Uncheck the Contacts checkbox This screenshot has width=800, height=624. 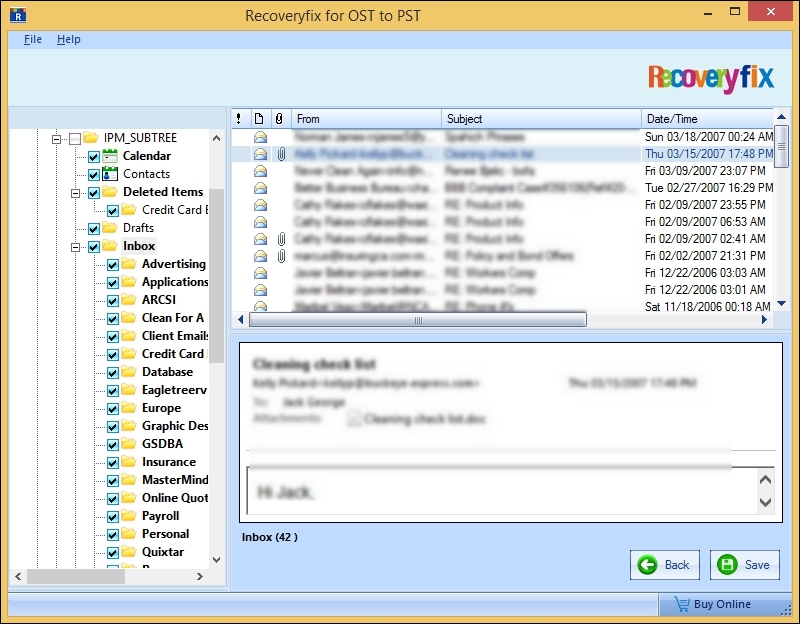[92, 173]
